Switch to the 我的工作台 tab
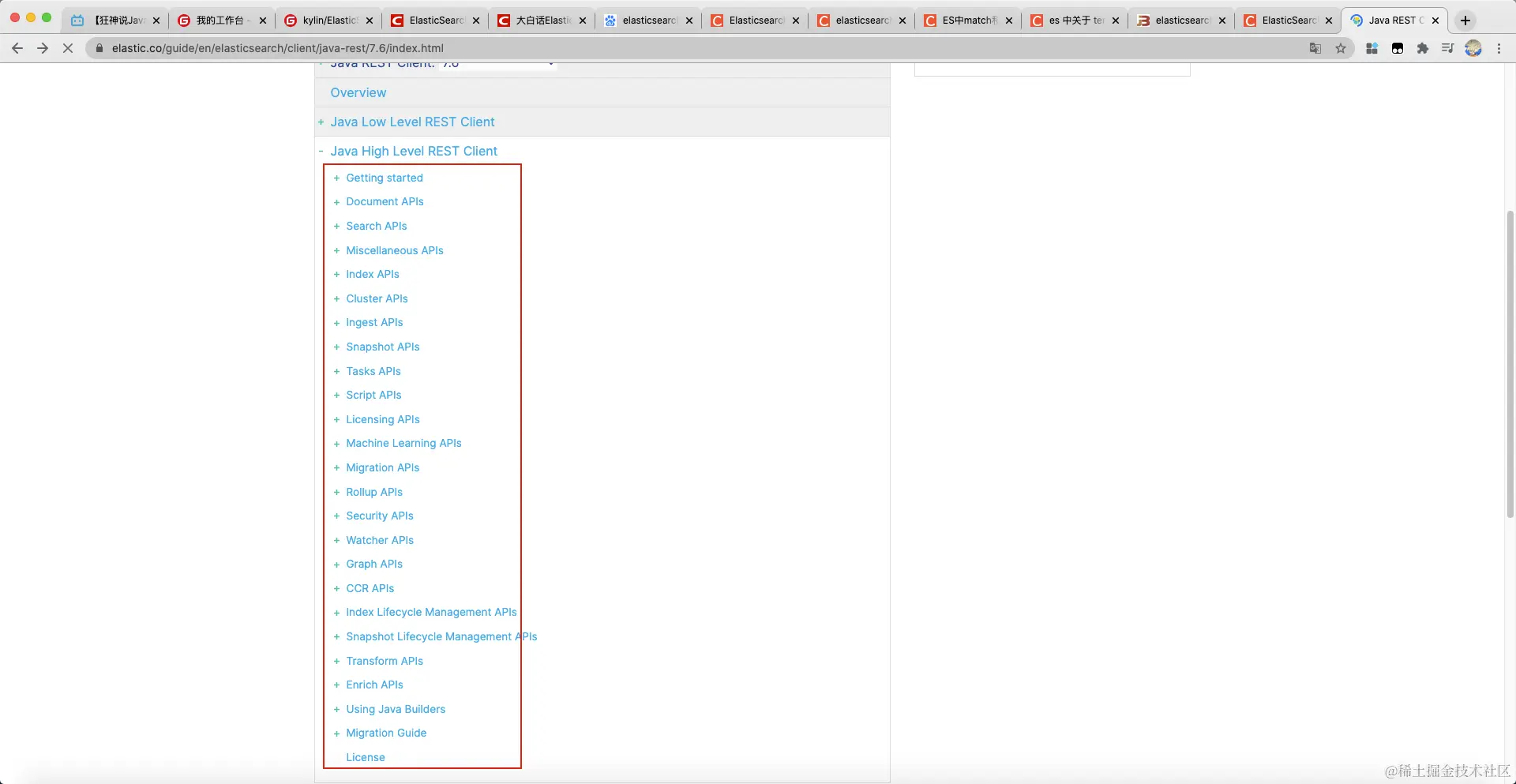1516x784 pixels. [222, 21]
